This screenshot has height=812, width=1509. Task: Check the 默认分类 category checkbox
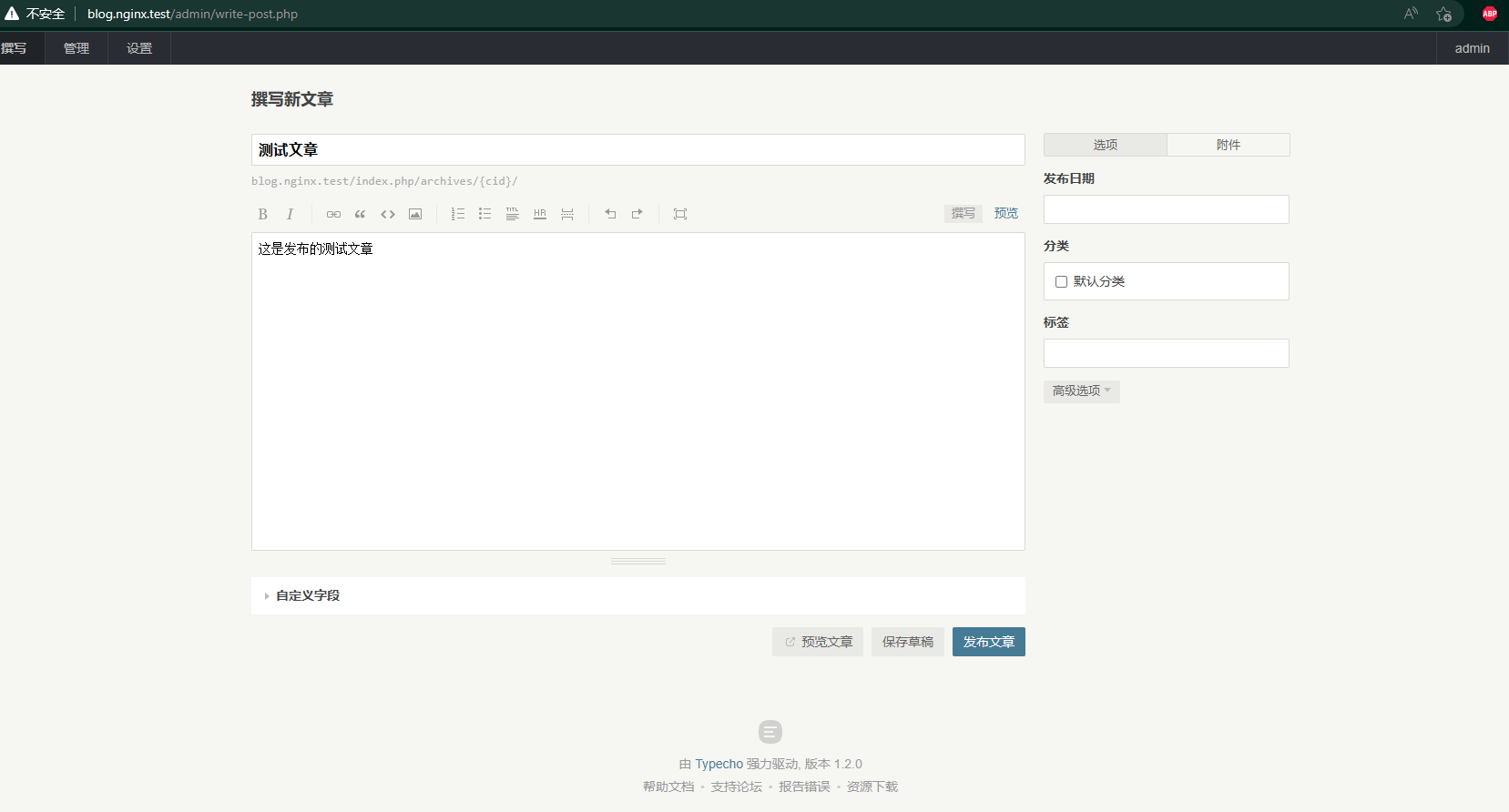point(1061,281)
